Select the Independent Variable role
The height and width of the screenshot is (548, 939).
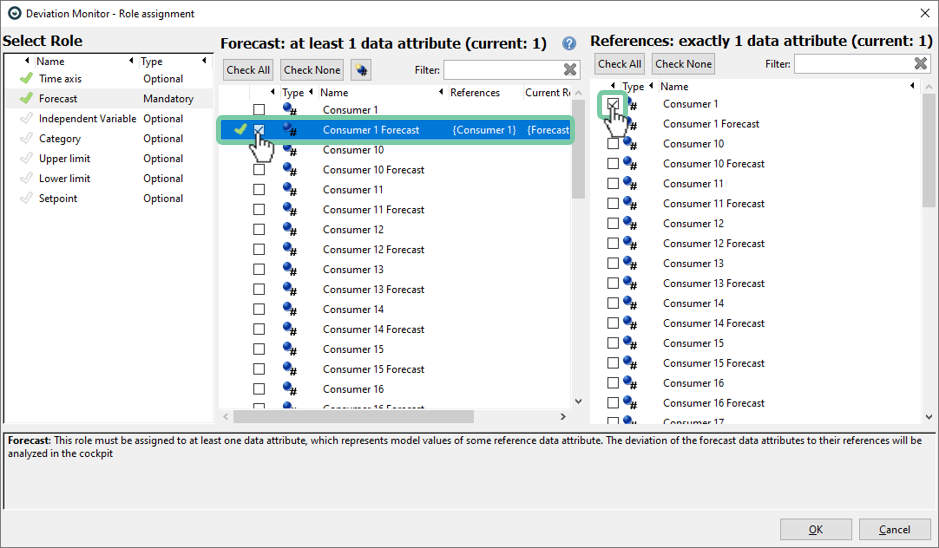109,119
